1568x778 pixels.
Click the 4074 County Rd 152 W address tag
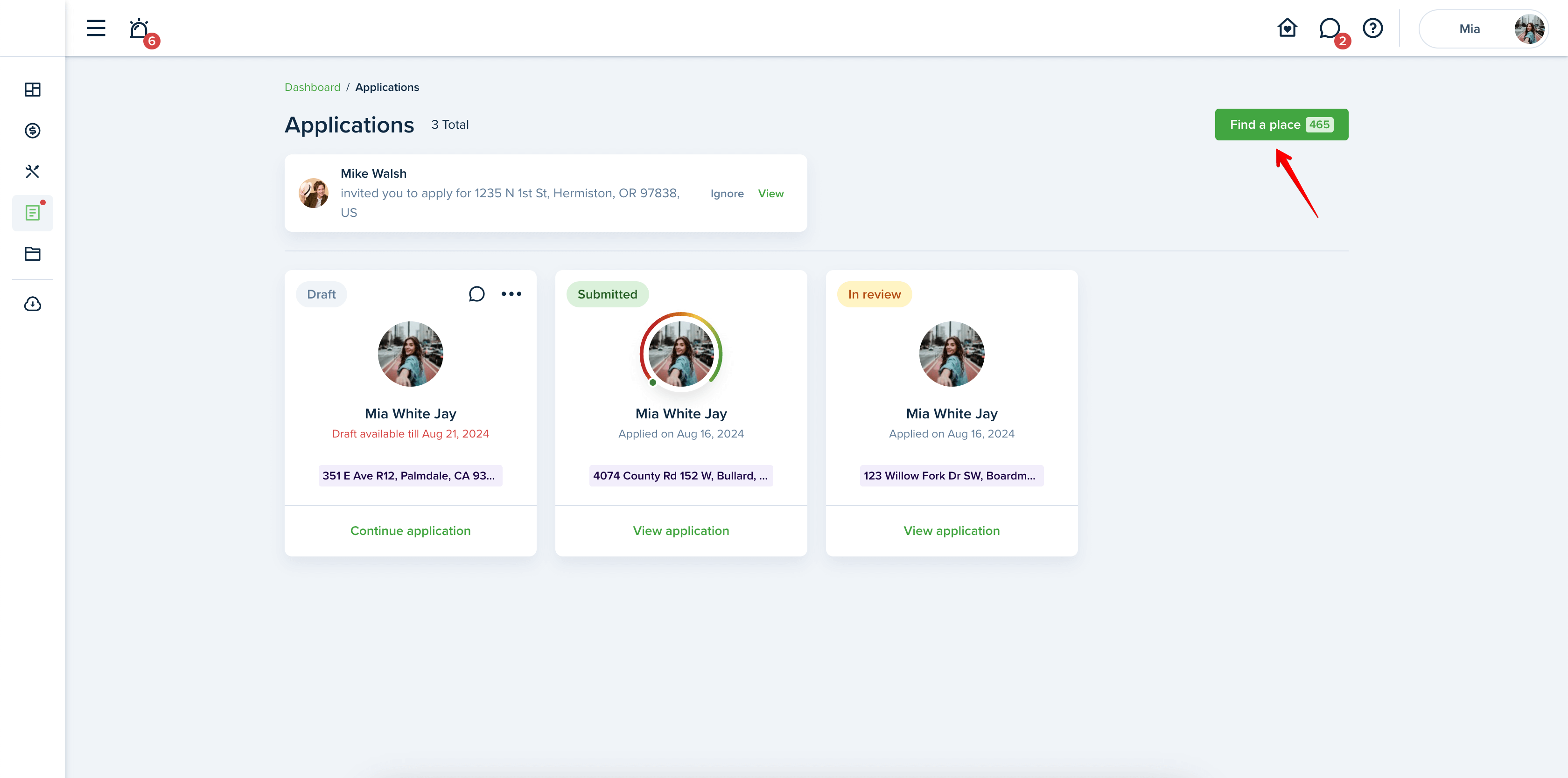pyautogui.click(x=680, y=476)
